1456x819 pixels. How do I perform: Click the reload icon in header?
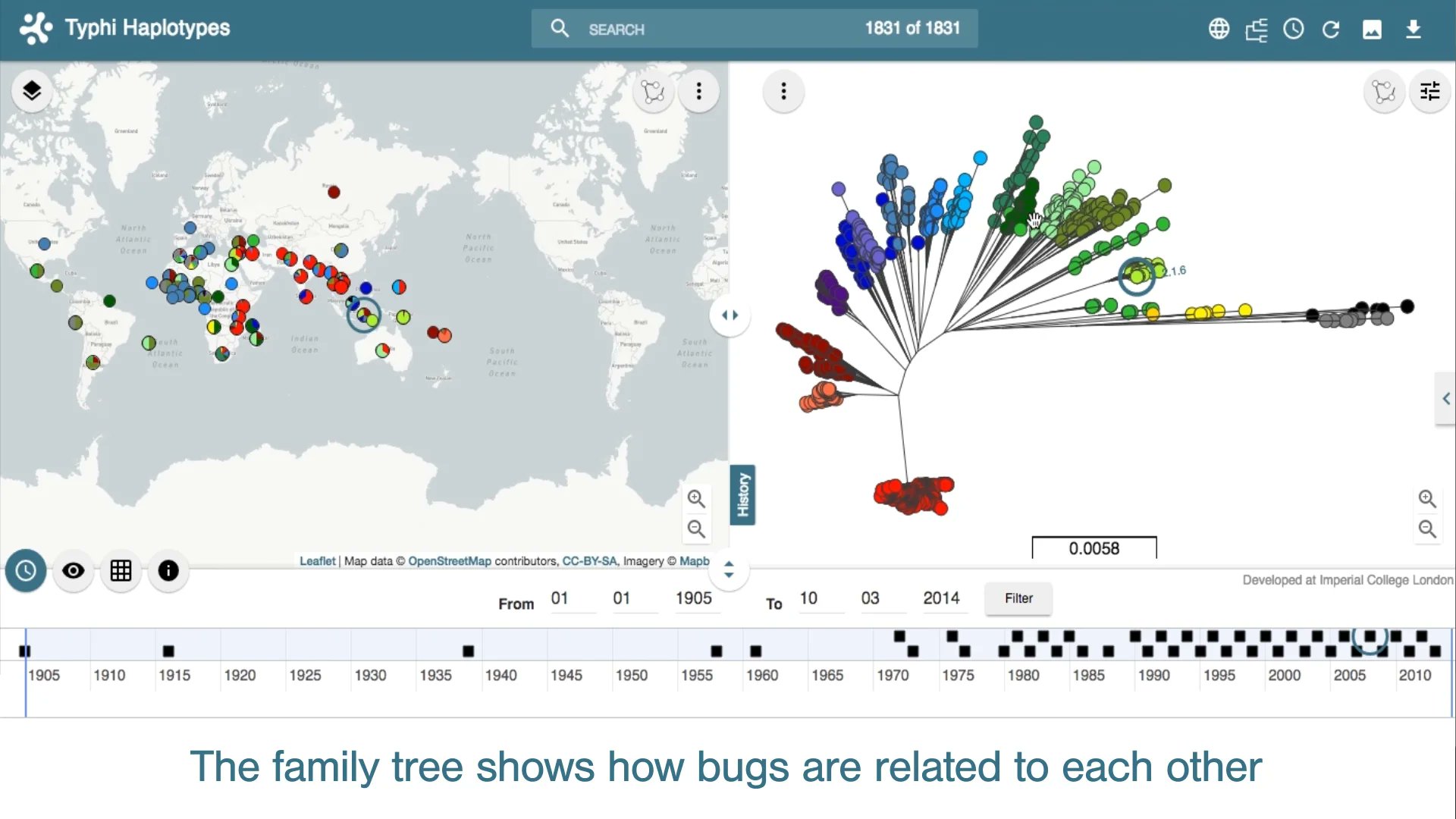[x=1331, y=29]
